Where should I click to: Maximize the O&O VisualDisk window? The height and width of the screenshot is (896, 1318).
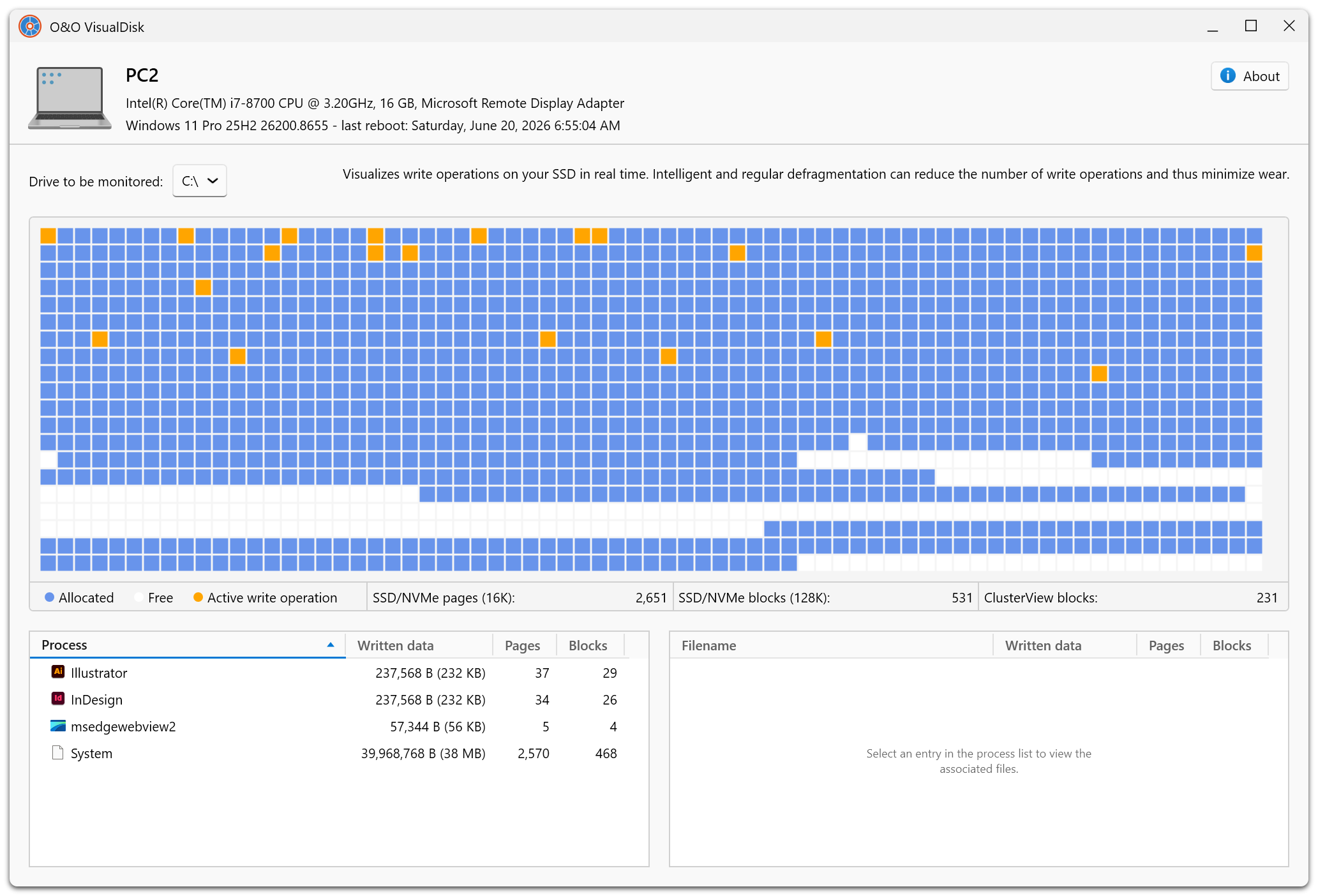pyautogui.click(x=1251, y=26)
